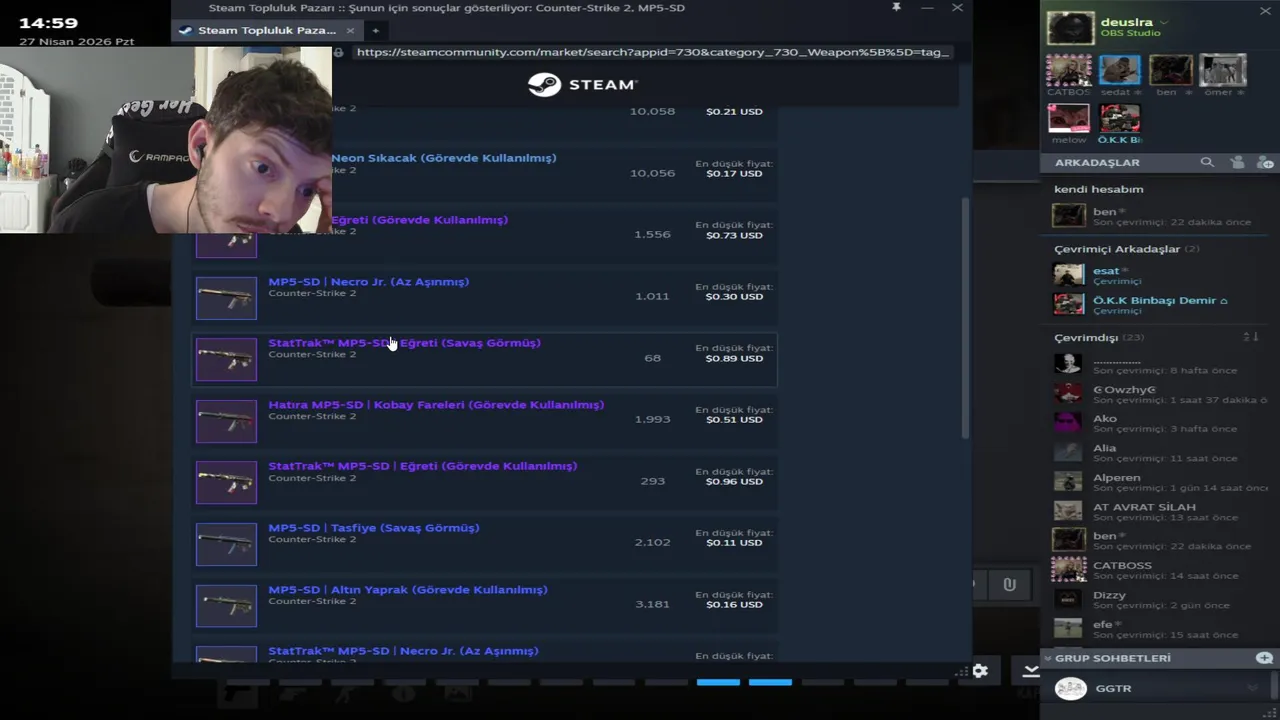Click the padlock icon beside the URL

click(x=339, y=52)
